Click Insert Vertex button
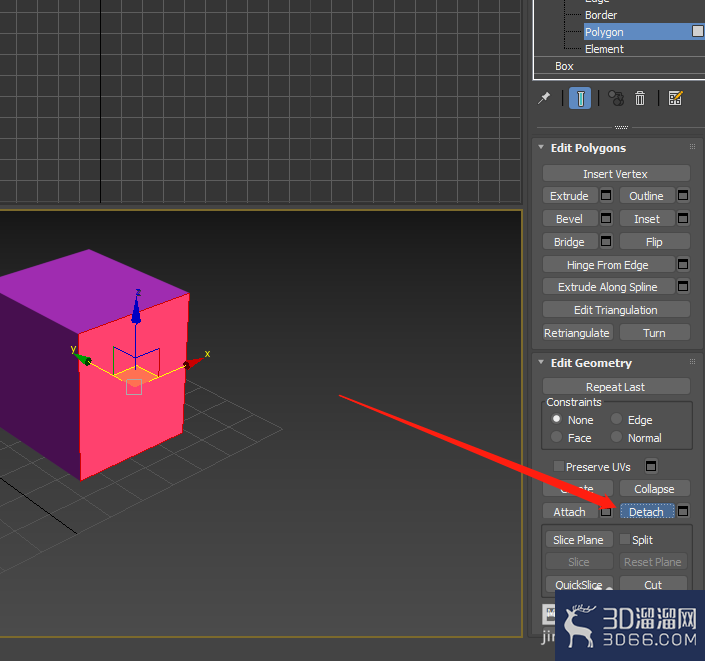This screenshot has width=705, height=661. coord(616,174)
